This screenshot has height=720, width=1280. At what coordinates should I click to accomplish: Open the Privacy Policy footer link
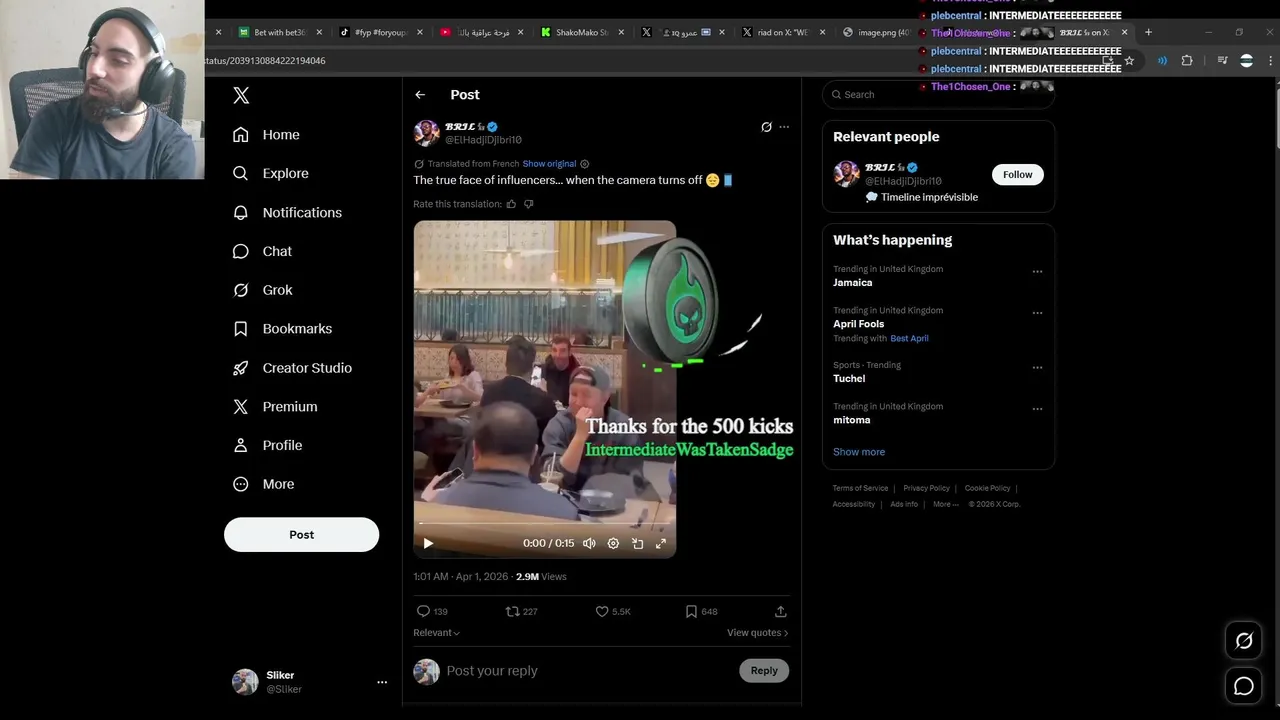click(926, 488)
